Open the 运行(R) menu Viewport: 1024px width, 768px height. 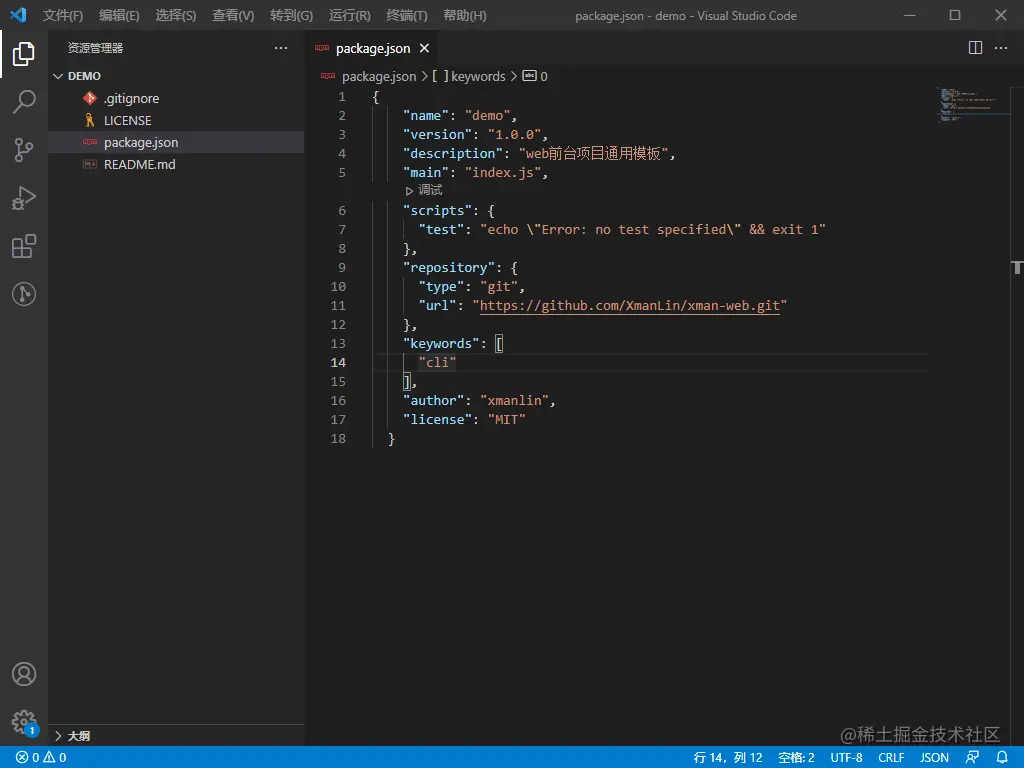pos(349,15)
